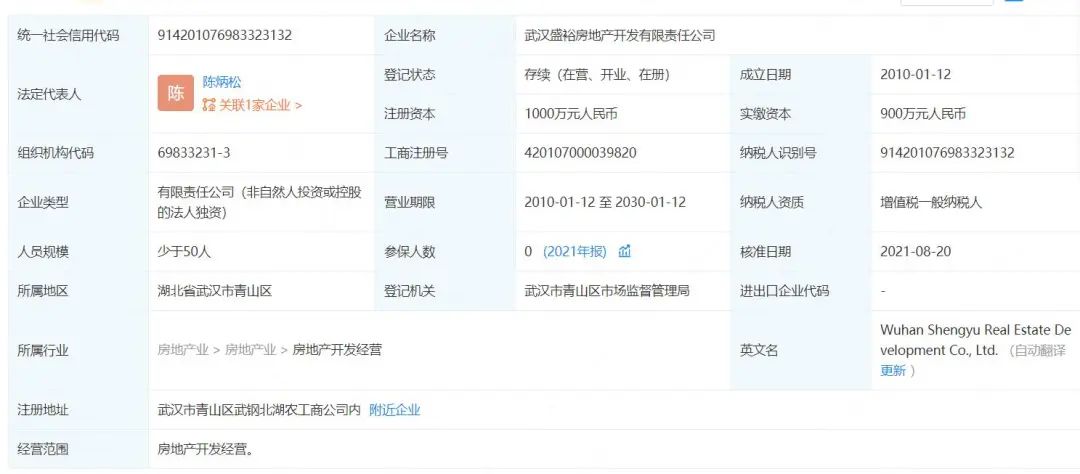Screen dimensions: 1080x474
Task: Click the 统一社会信用代码 label cell
Action: pos(78,36)
